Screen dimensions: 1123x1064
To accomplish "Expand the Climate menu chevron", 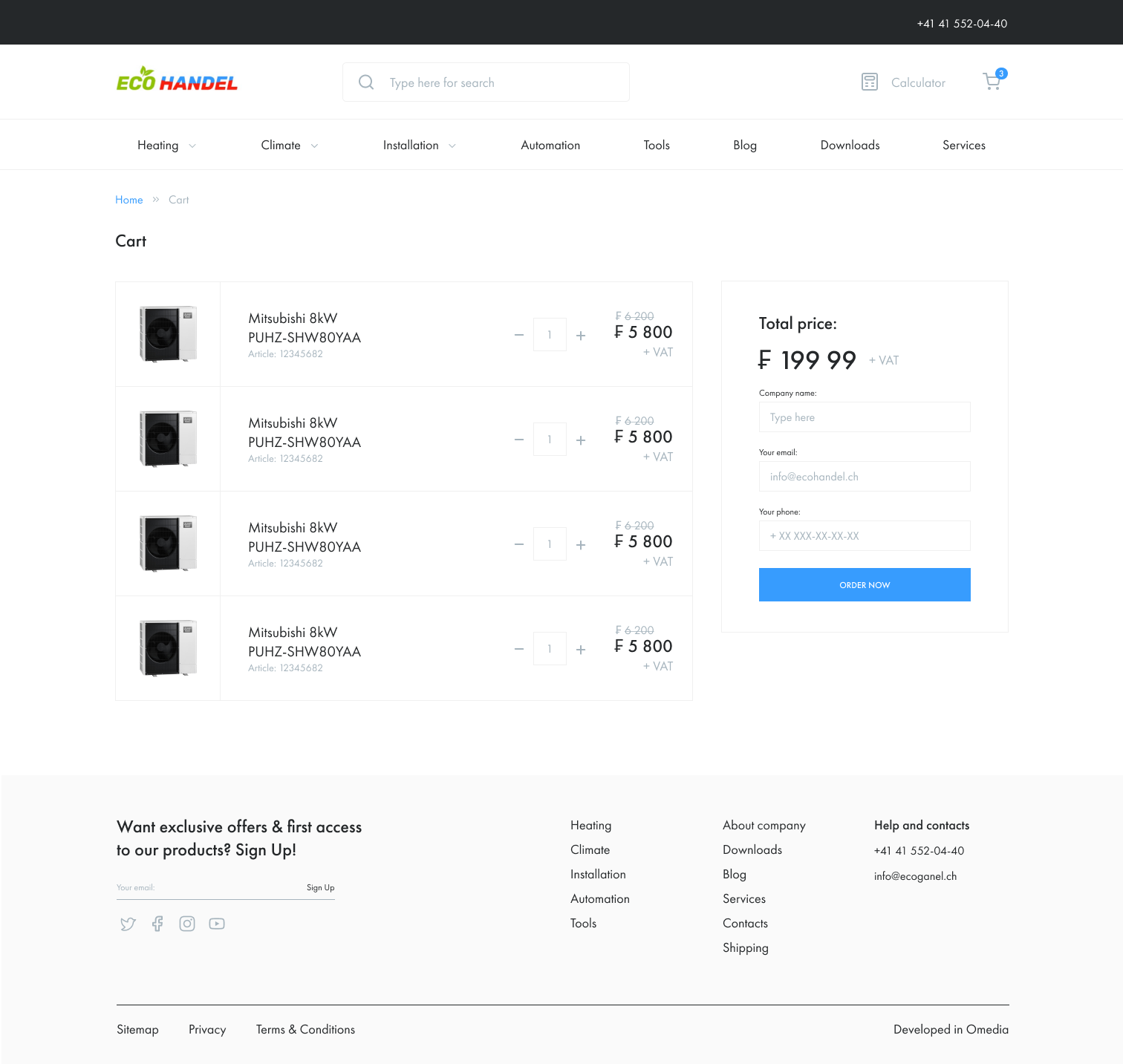I will [x=314, y=146].
